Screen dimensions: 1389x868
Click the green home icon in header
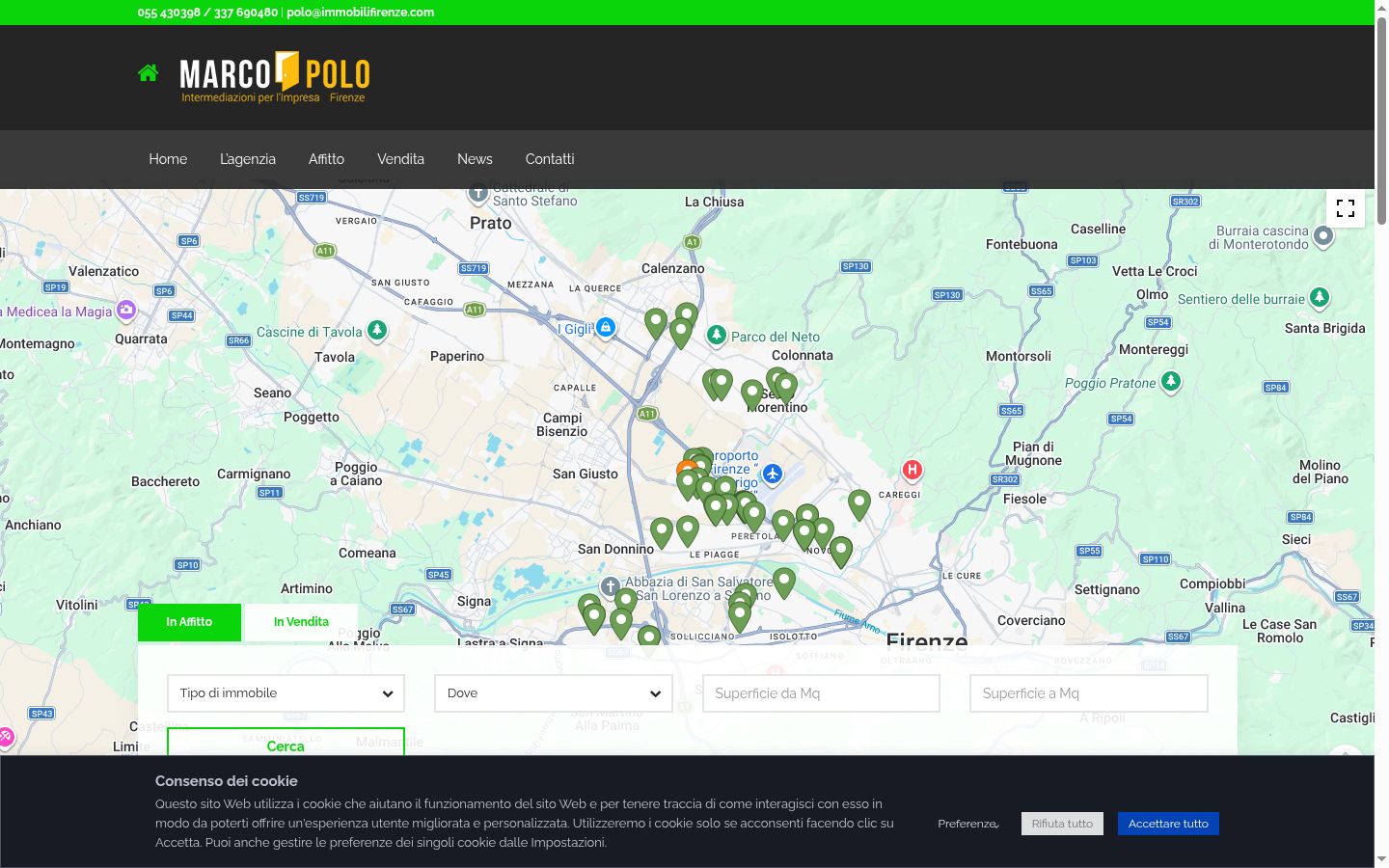[148, 72]
